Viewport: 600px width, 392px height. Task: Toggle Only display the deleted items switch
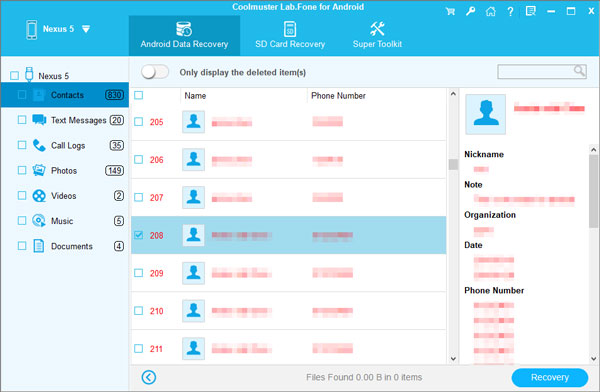point(155,72)
